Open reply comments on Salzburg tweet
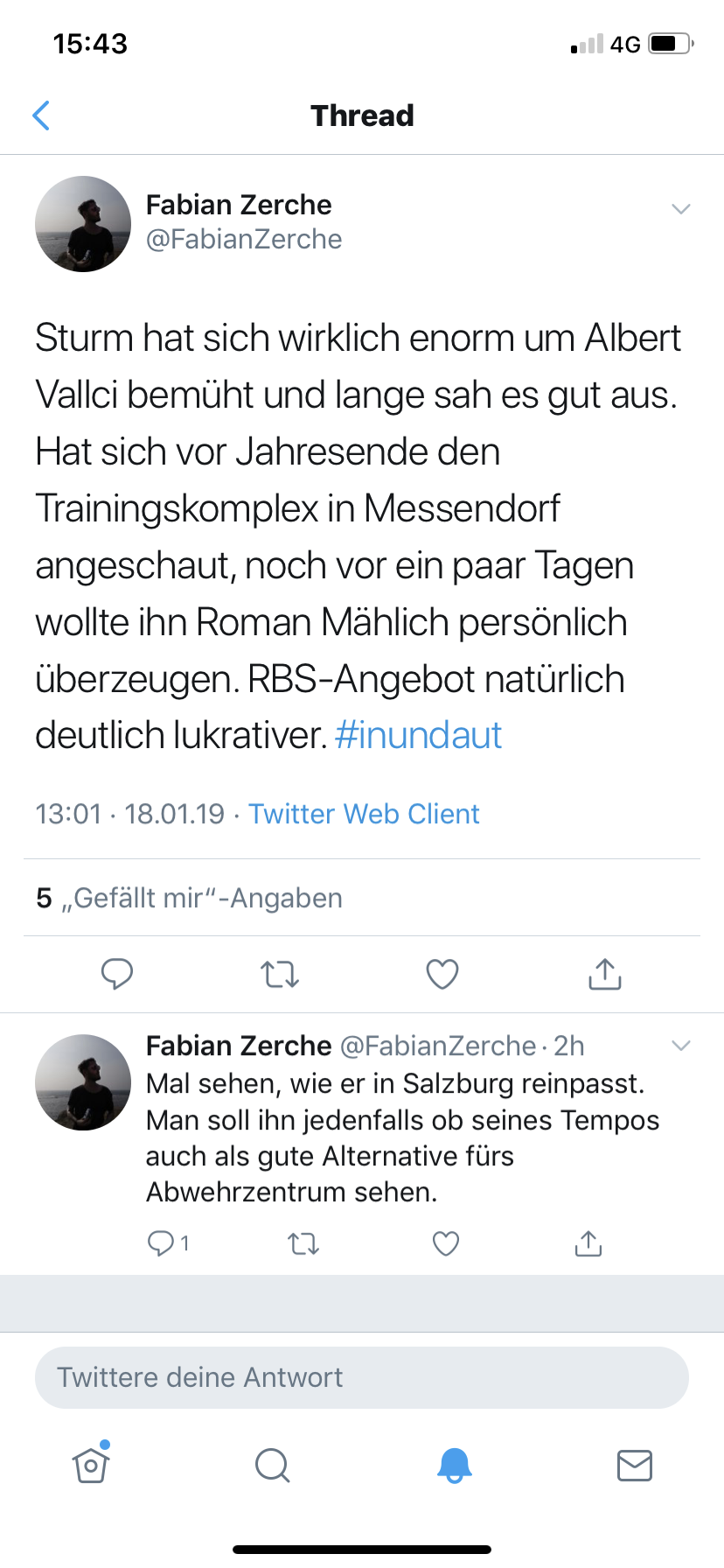This screenshot has width=724, height=1568. [x=169, y=1243]
